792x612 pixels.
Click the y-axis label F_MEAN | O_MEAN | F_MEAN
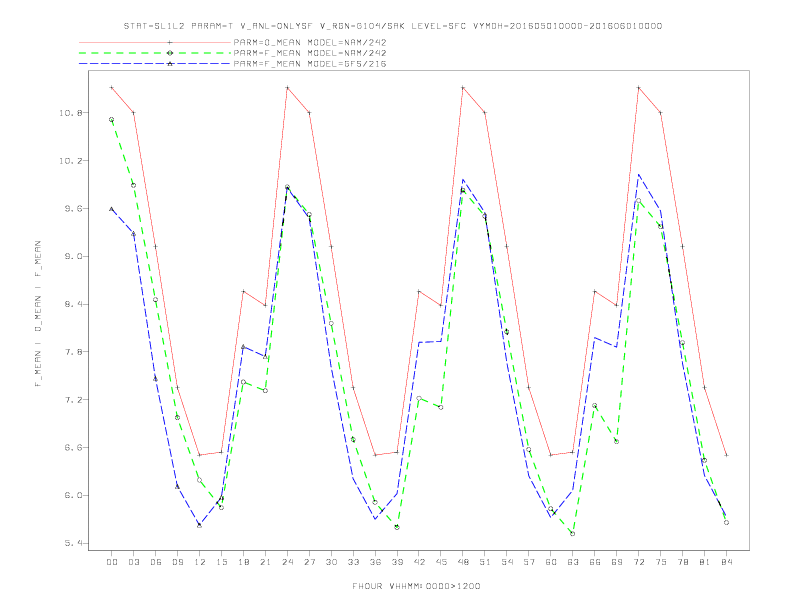(x=38, y=314)
